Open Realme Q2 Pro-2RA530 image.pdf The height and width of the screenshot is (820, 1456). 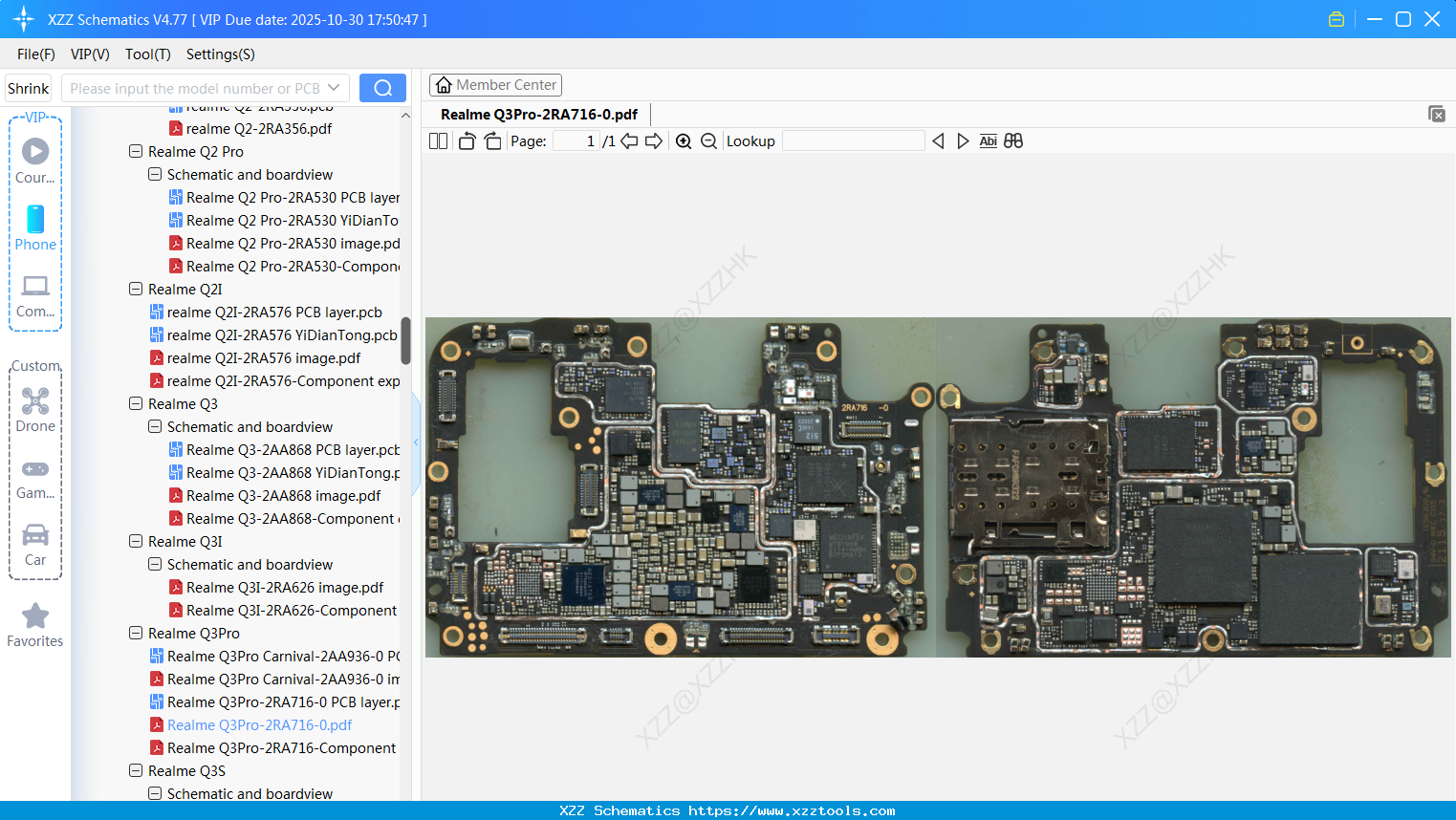pyautogui.click(x=284, y=244)
